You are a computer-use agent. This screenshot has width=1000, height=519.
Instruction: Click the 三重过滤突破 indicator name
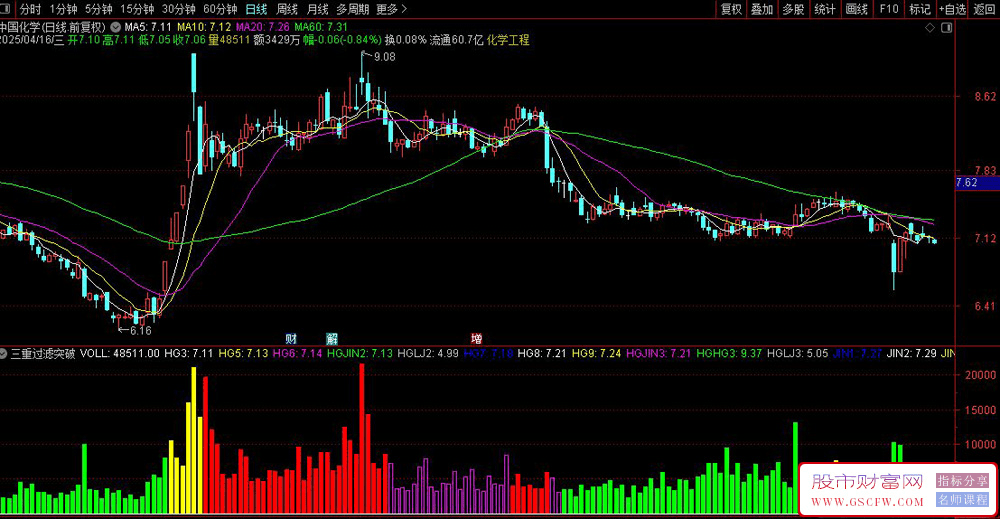point(43,353)
